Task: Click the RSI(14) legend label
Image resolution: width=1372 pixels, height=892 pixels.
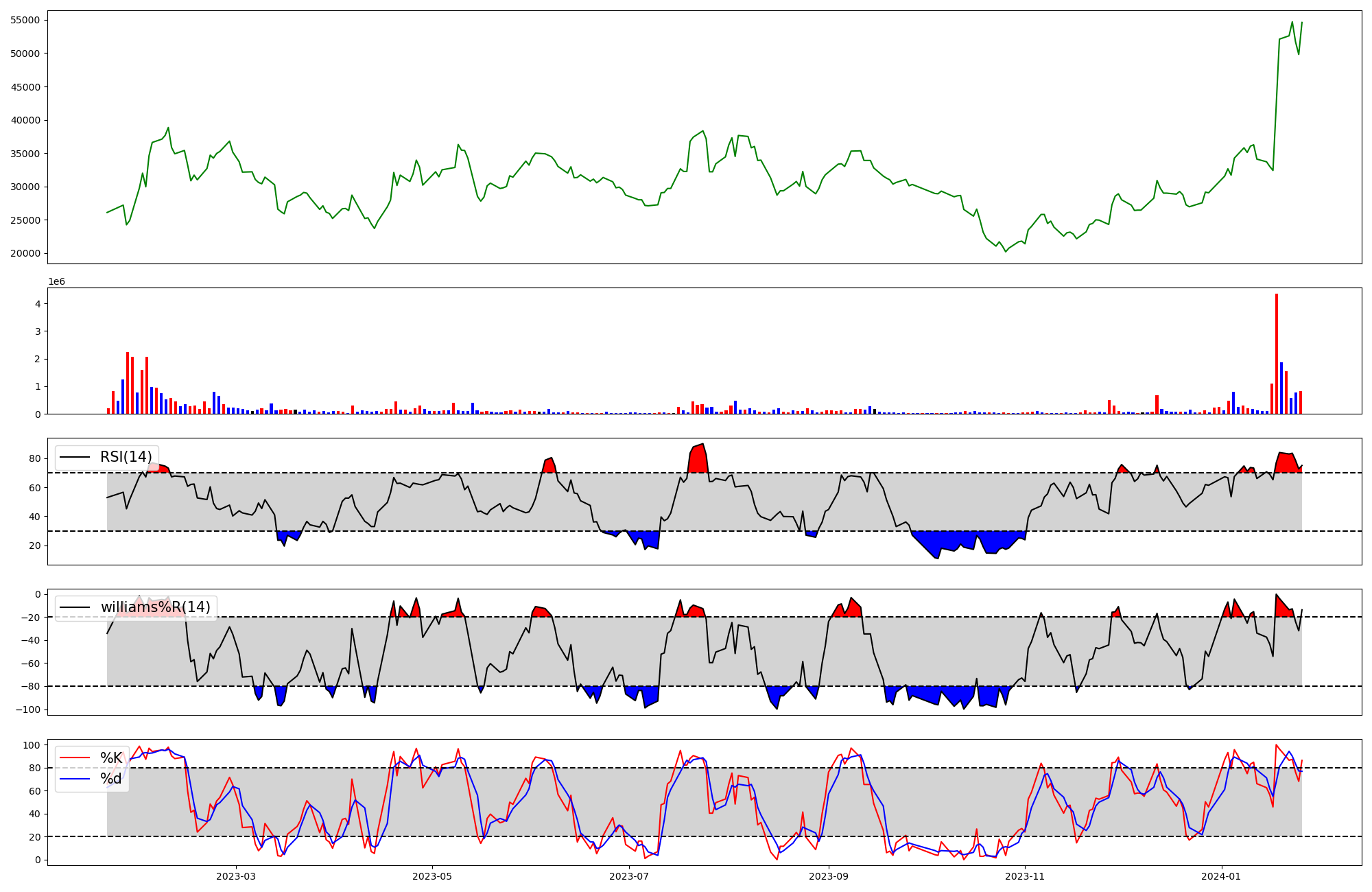Action: tap(126, 457)
